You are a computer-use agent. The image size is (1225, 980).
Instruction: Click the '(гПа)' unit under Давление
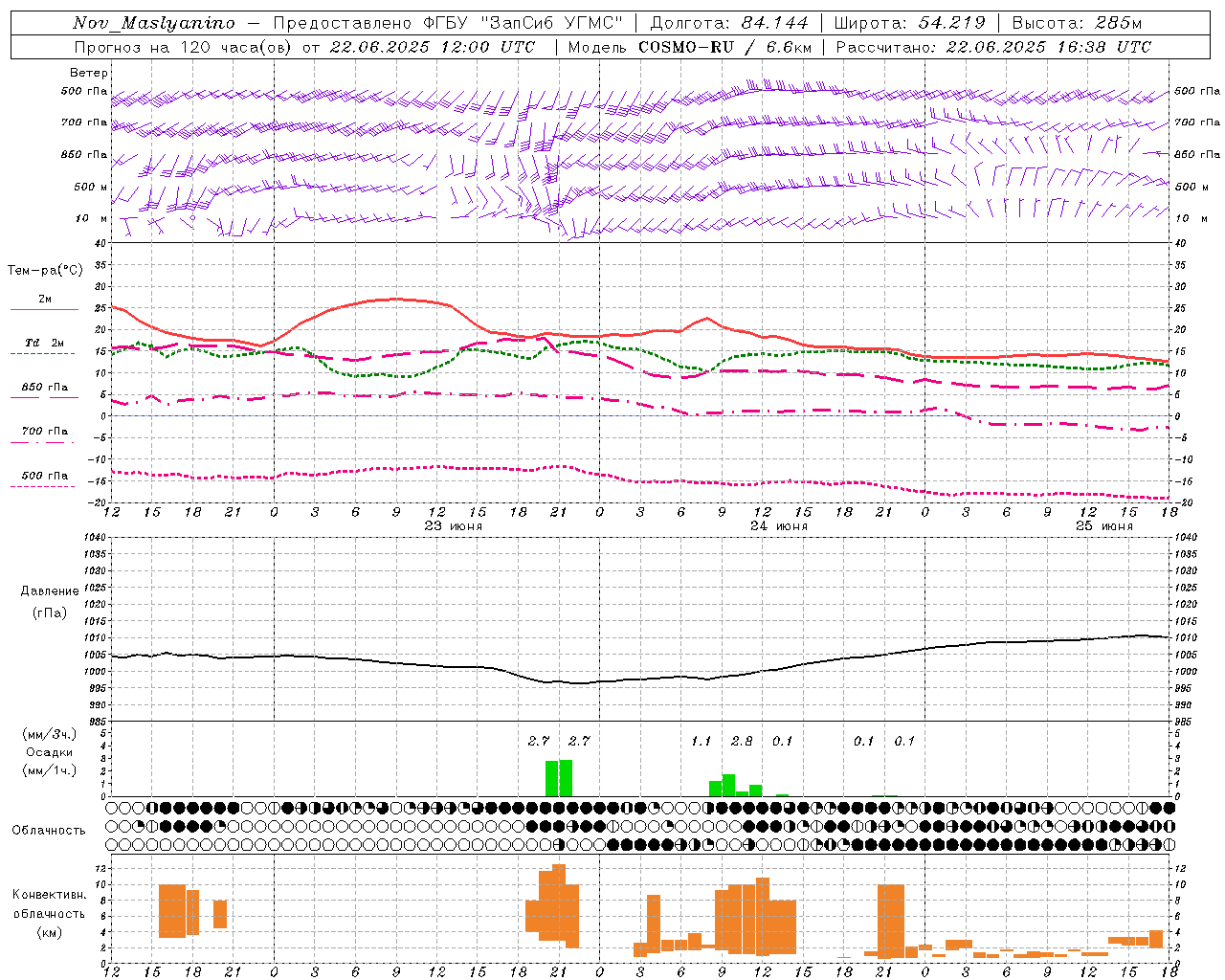pos(49,612)
